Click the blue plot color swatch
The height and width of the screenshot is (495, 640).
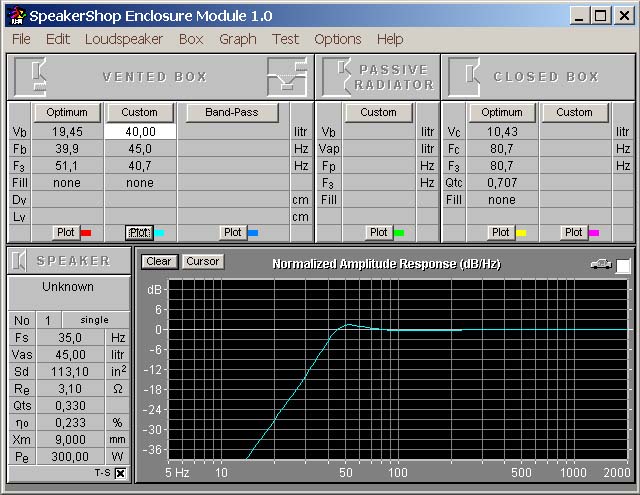click(253, 233)
